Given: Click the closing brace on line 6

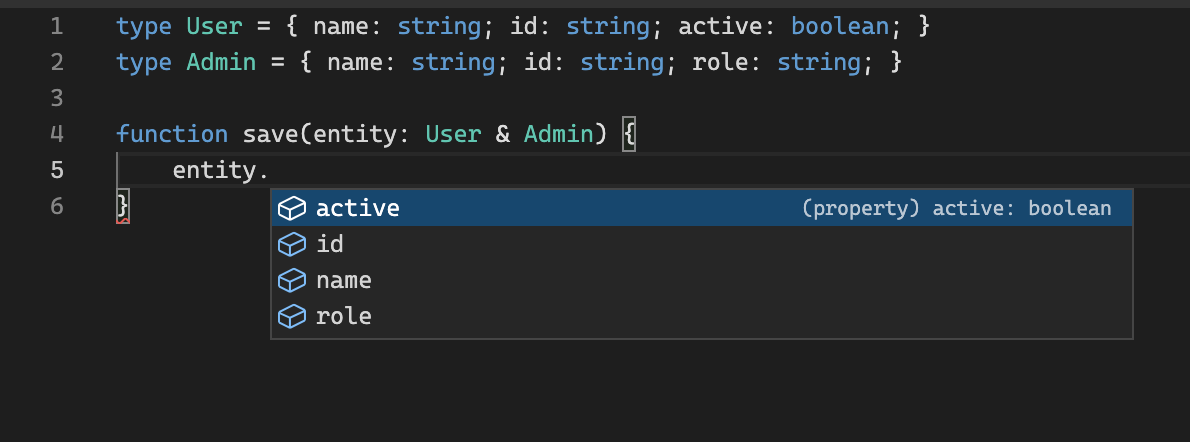Looking at the screenshot, I should (x=123, y=206).
